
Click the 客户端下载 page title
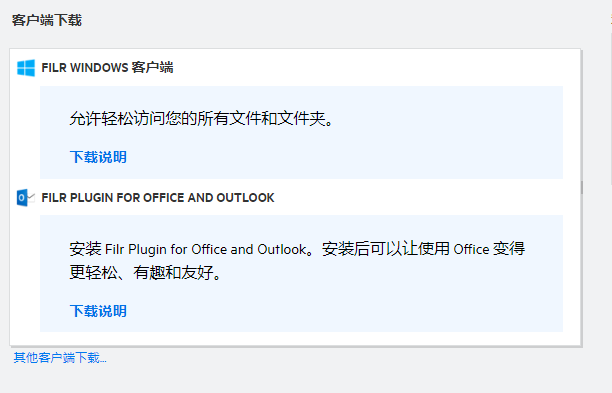[46, 20]
